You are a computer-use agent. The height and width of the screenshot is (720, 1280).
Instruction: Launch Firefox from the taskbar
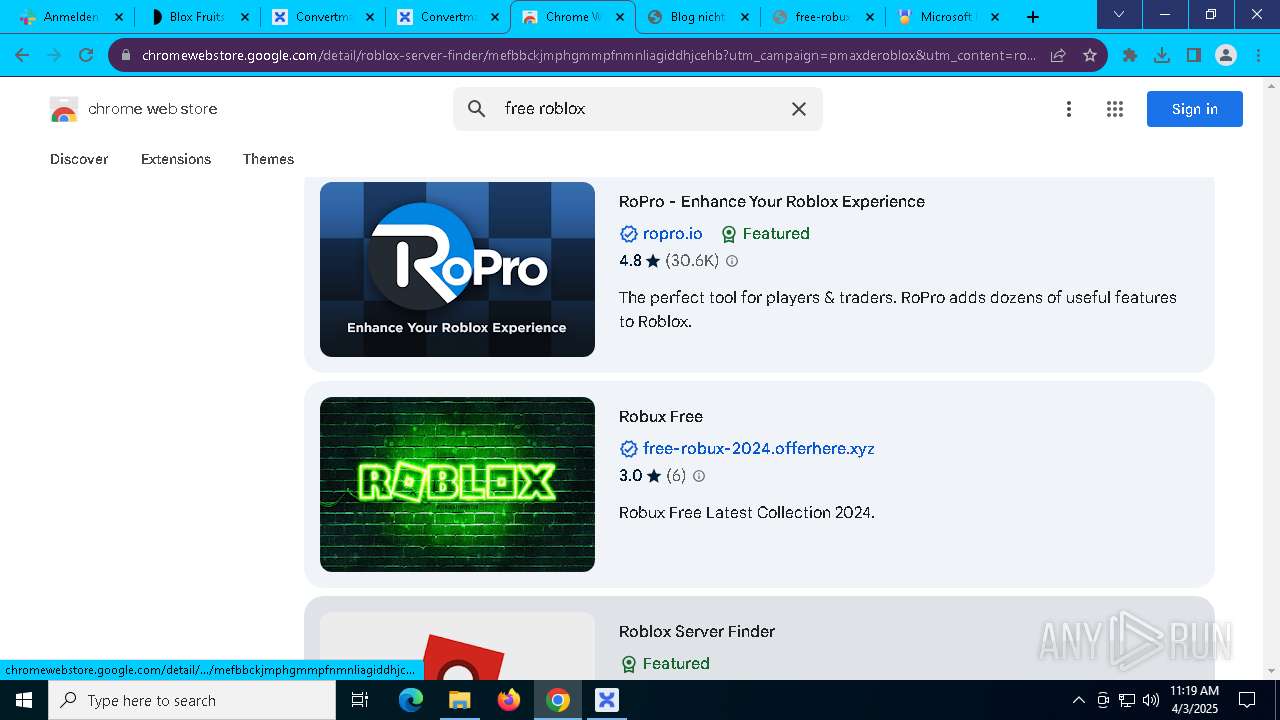tap(509, 700)
